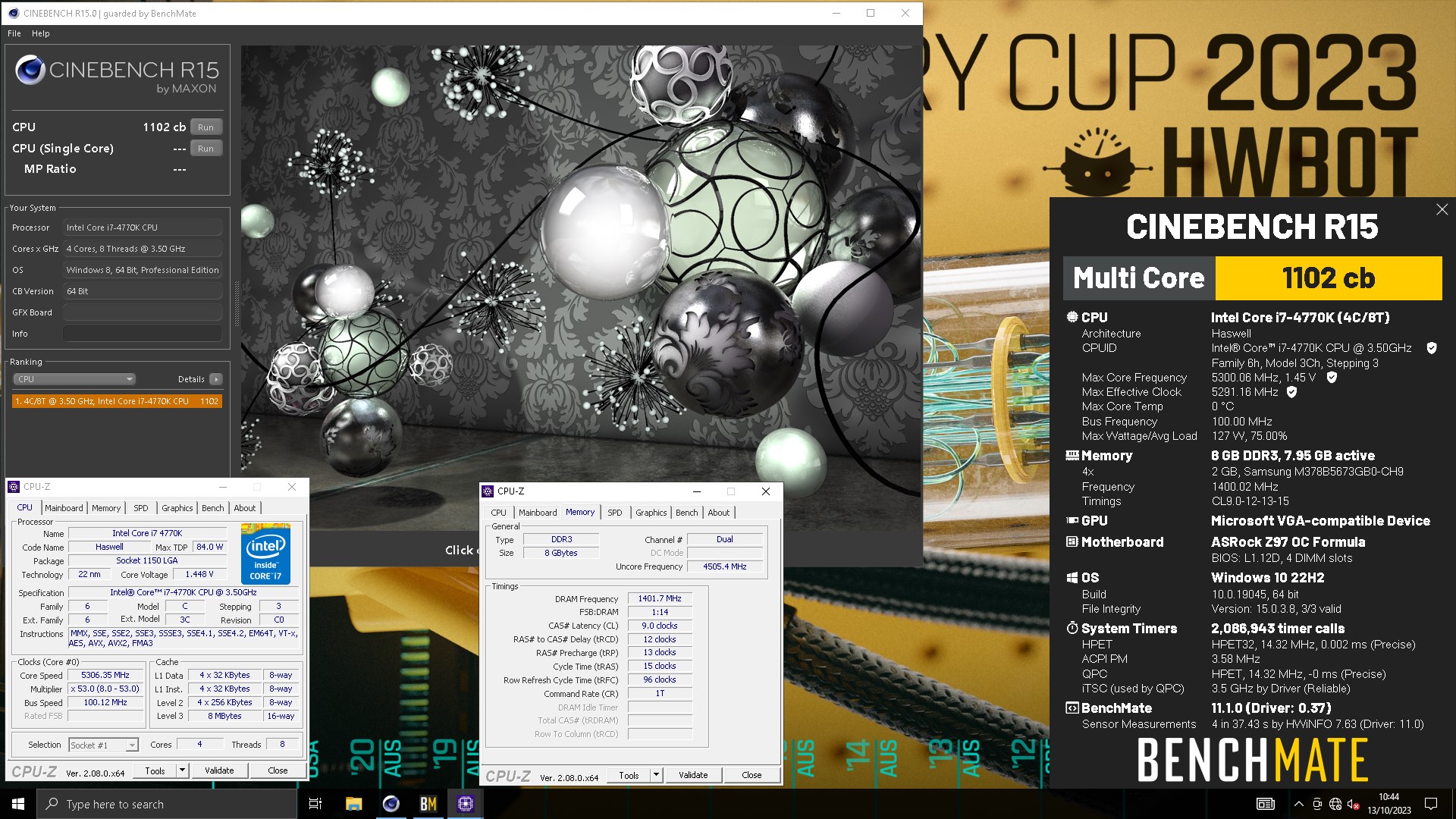Screen dimensions: 1456x819
Task: Open the Help menu in Cinebench
Action: (x=41, y=33)
